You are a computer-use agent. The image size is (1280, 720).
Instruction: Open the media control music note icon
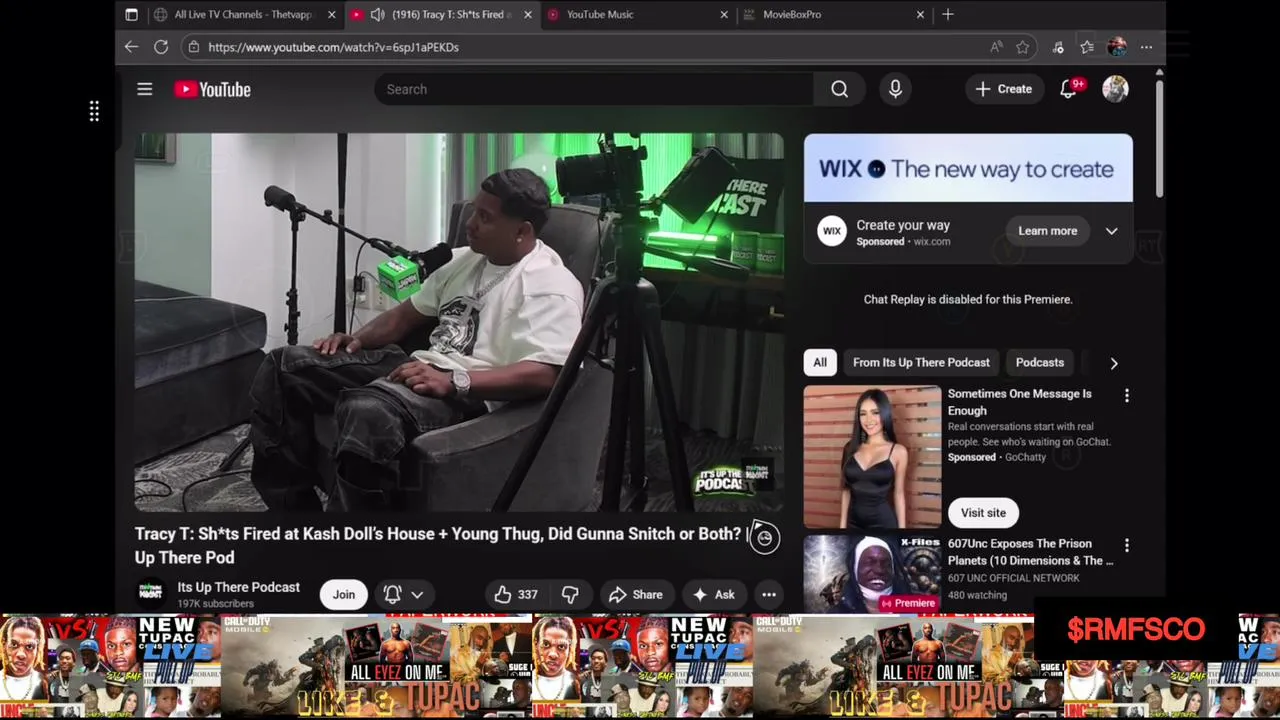pyautogui.click(x=1058, y=47)
